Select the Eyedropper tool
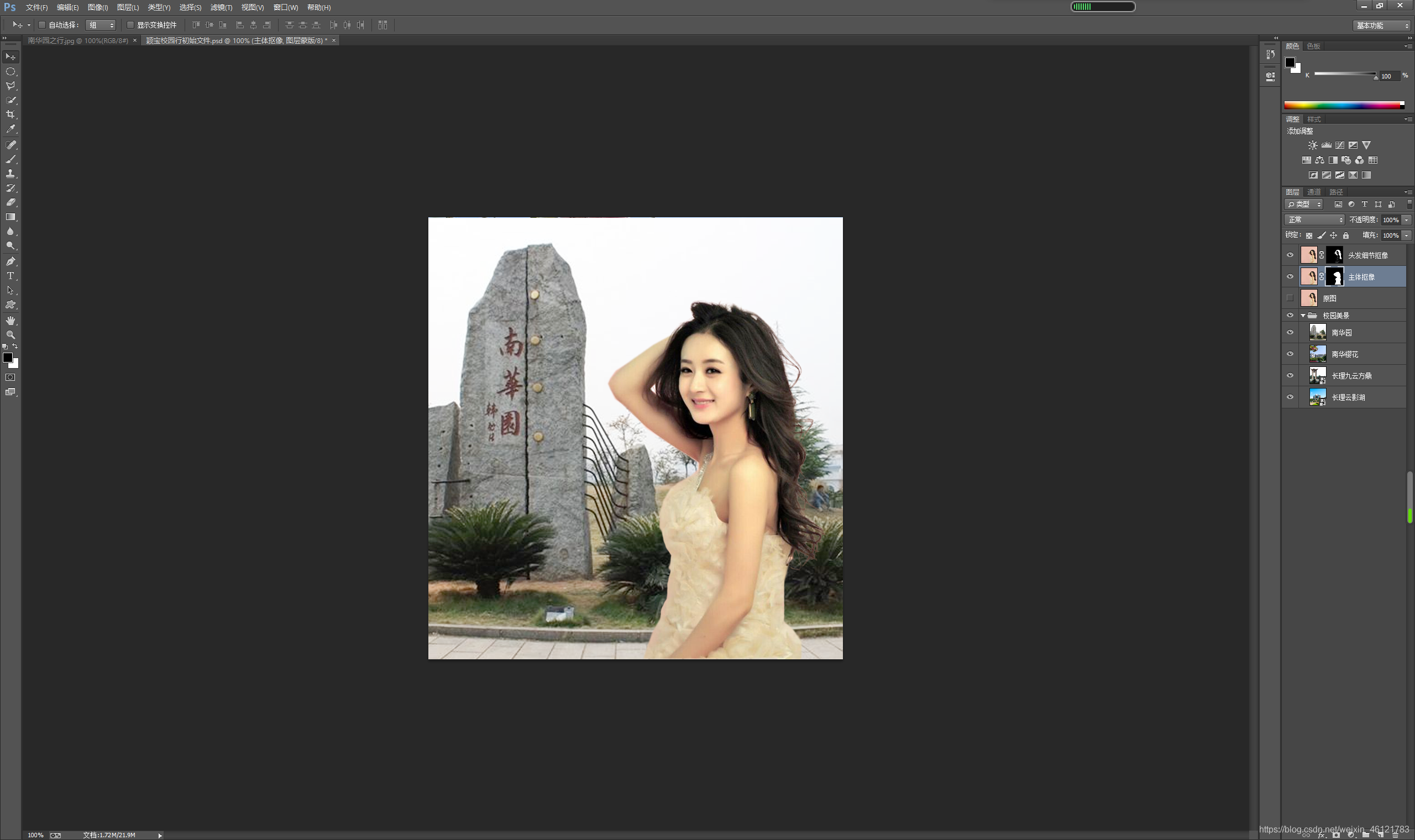The image size is (1415, 840). tap(10, 129)
